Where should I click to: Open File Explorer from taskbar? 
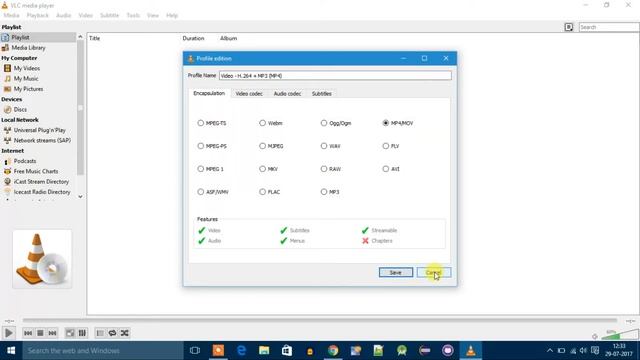click(264, 351)
